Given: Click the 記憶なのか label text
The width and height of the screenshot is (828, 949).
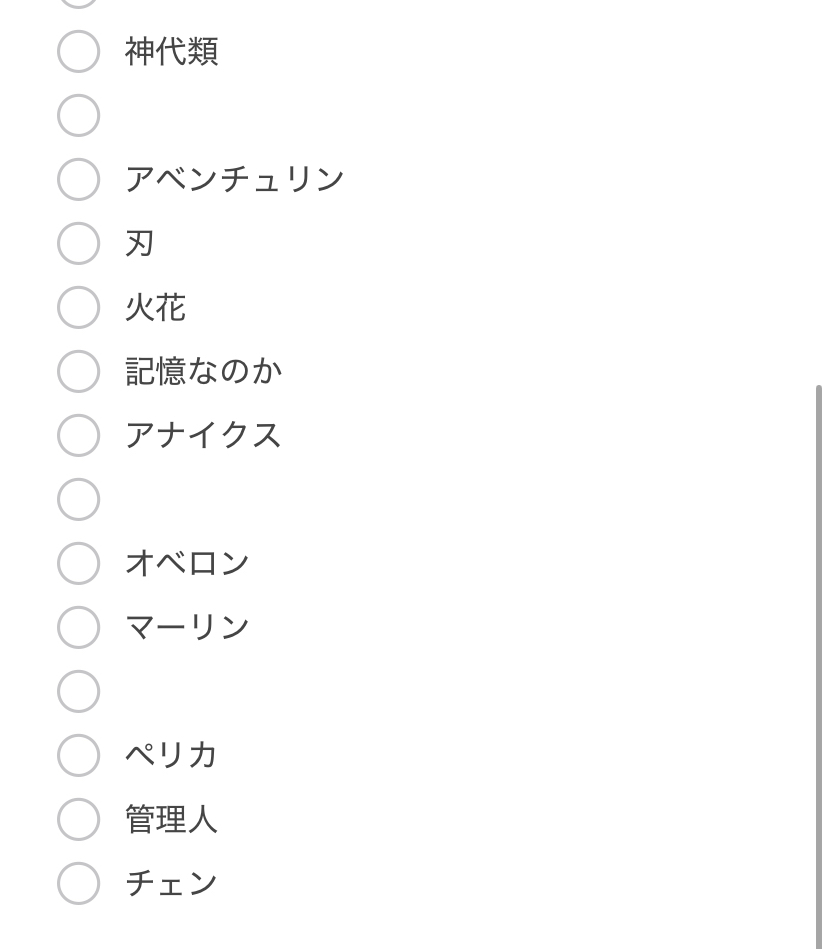Looking at the screenshot, I should pyautogui.click(x=203, y=372).
